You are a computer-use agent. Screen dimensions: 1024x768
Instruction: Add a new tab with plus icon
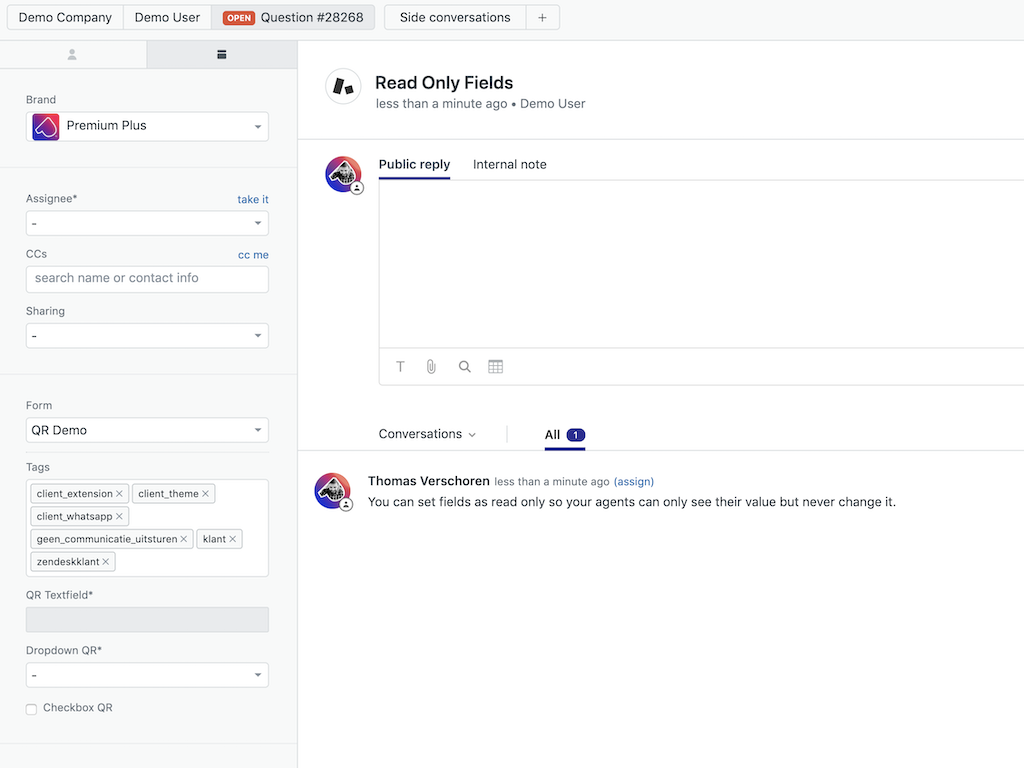point(542,18)
